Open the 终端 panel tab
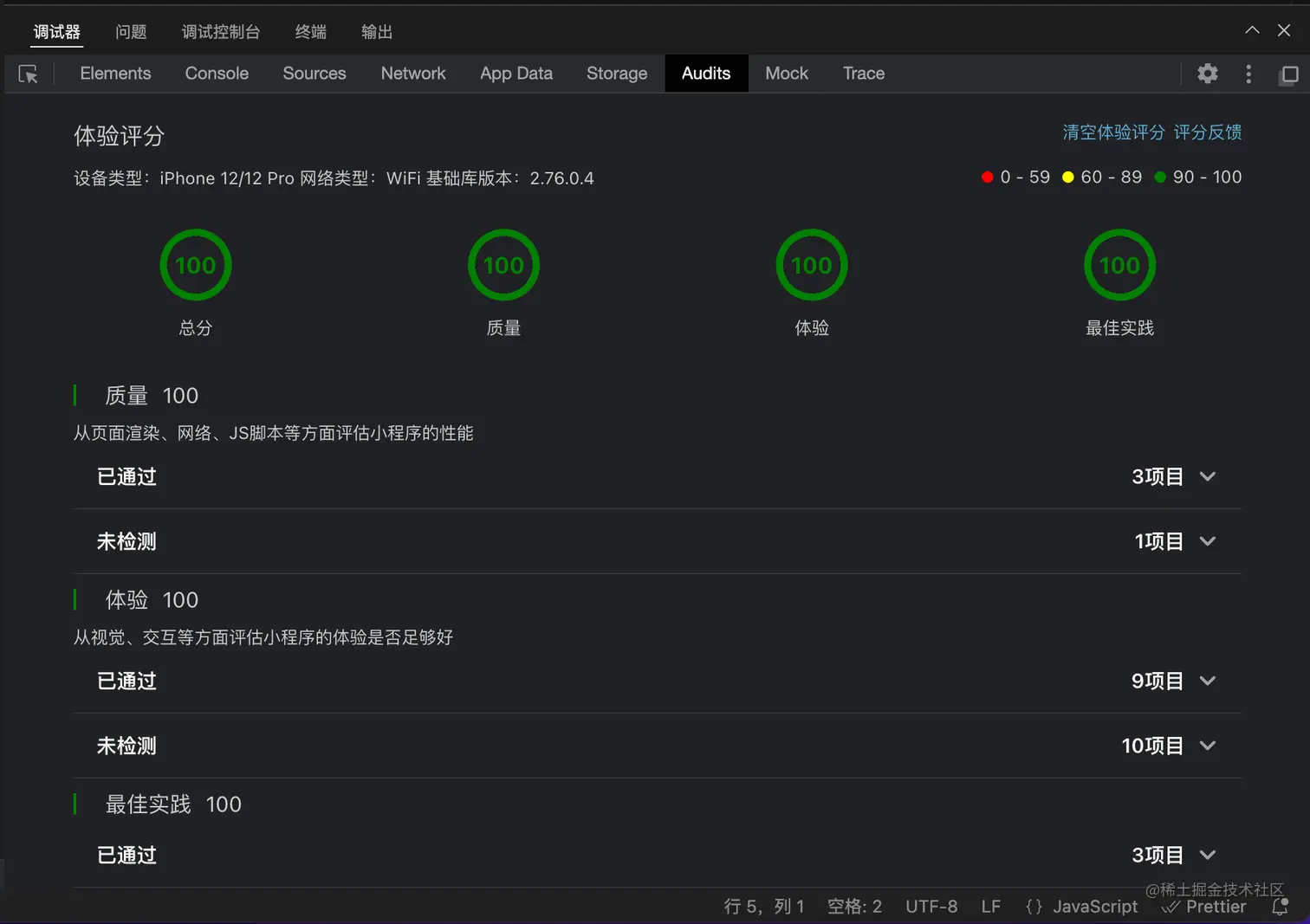Screen dimensions: 1310x924 (x=311, y=32)
